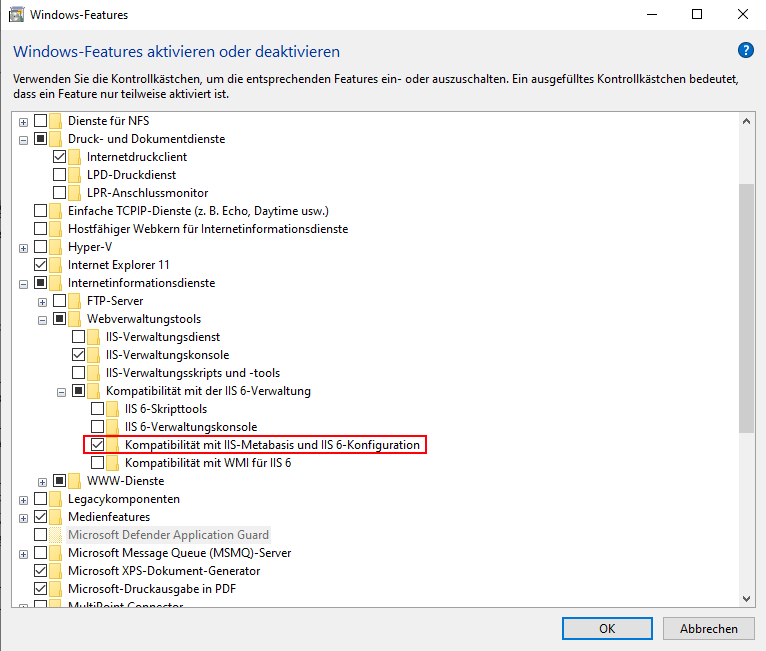
Task: Collapse the Druck- und Dokumentdienste node
Action: (23, 139)
